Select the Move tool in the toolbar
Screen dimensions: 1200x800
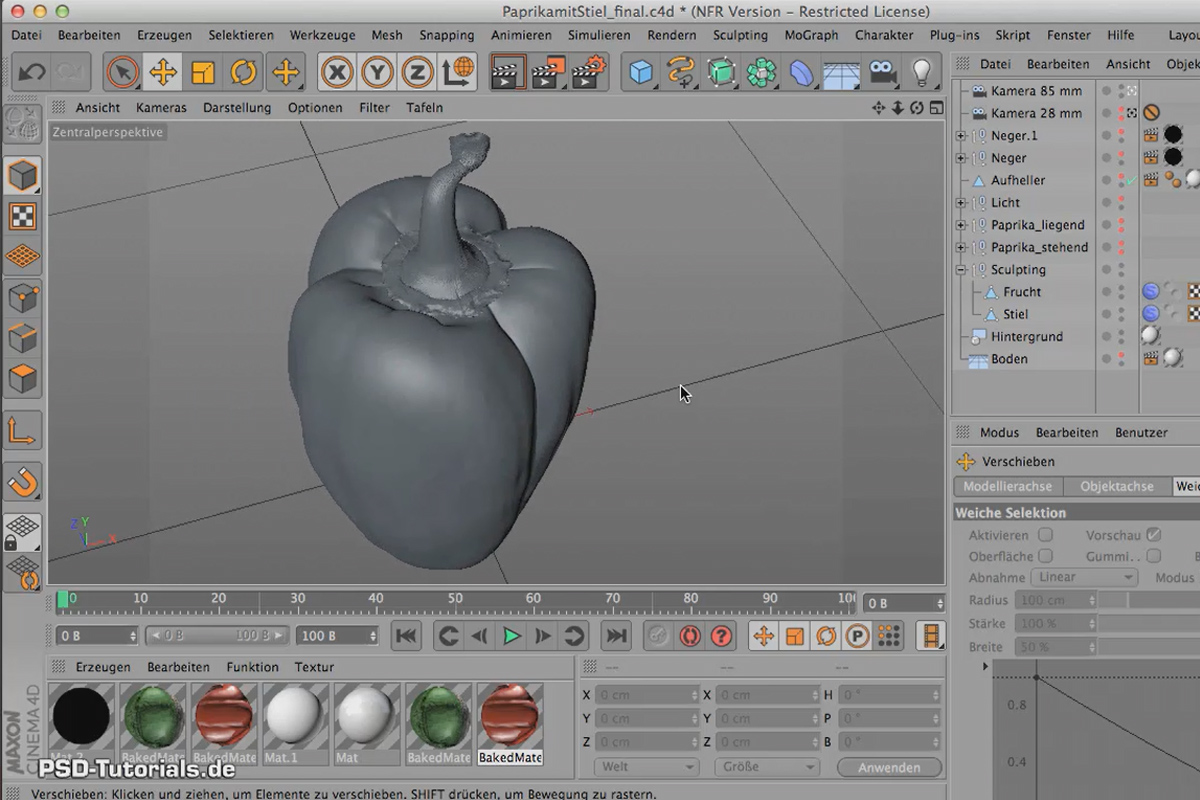163,71
